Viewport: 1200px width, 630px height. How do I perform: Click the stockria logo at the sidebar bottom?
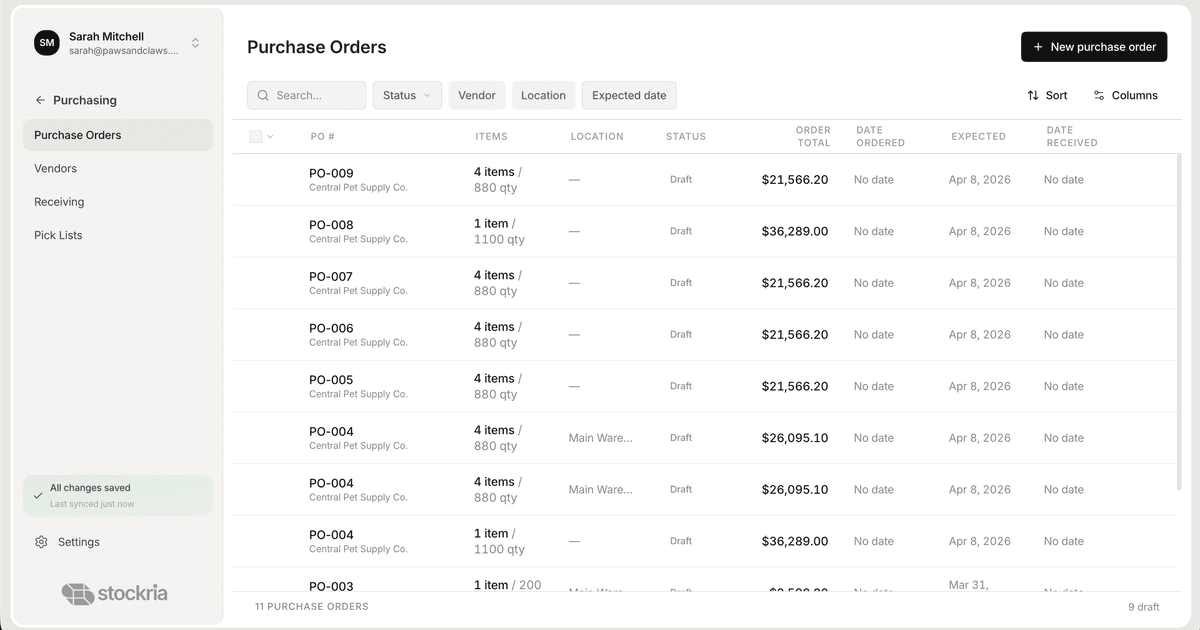114,592
